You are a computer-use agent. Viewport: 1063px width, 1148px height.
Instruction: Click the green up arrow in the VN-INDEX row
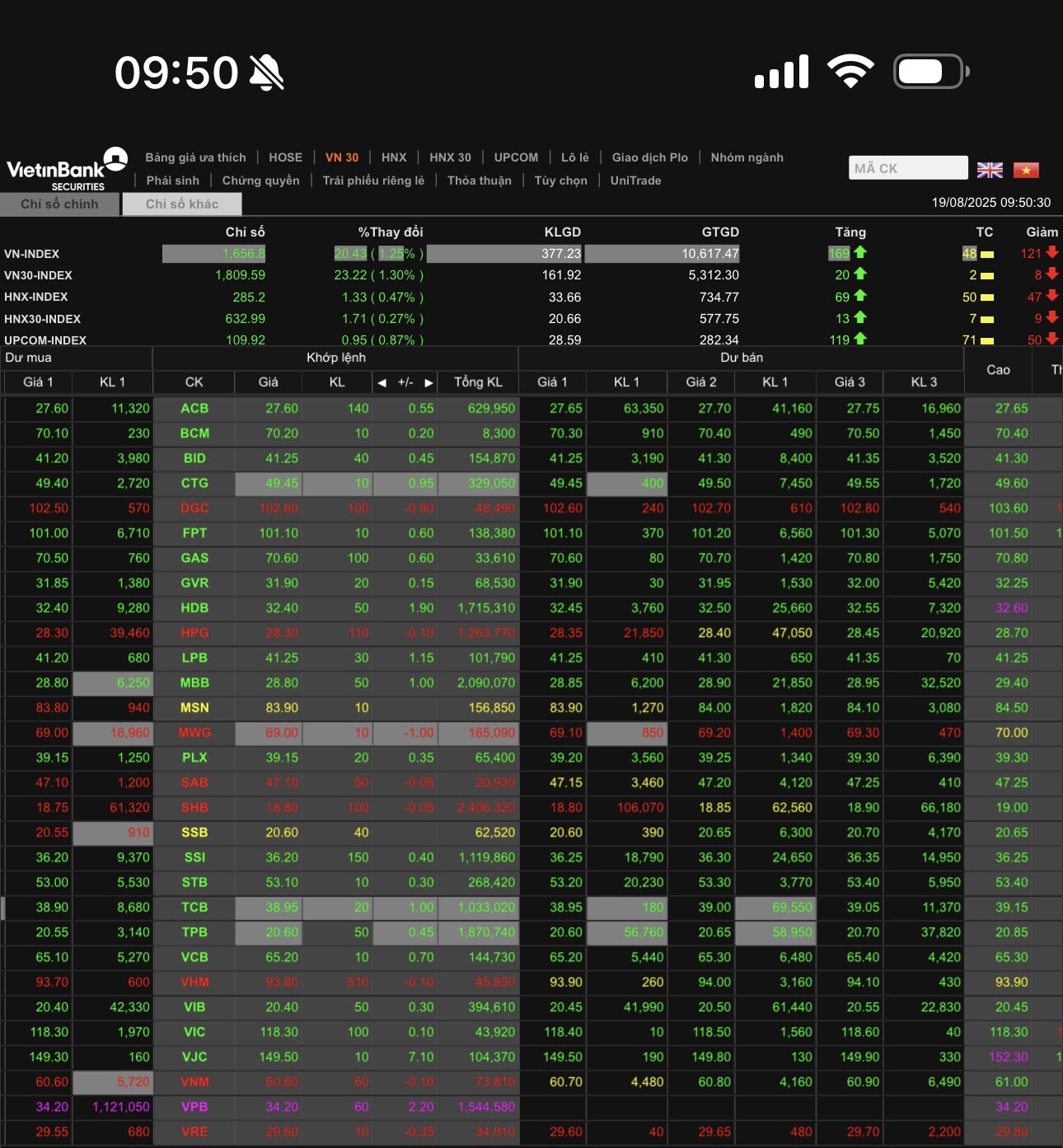coord(860,252)
